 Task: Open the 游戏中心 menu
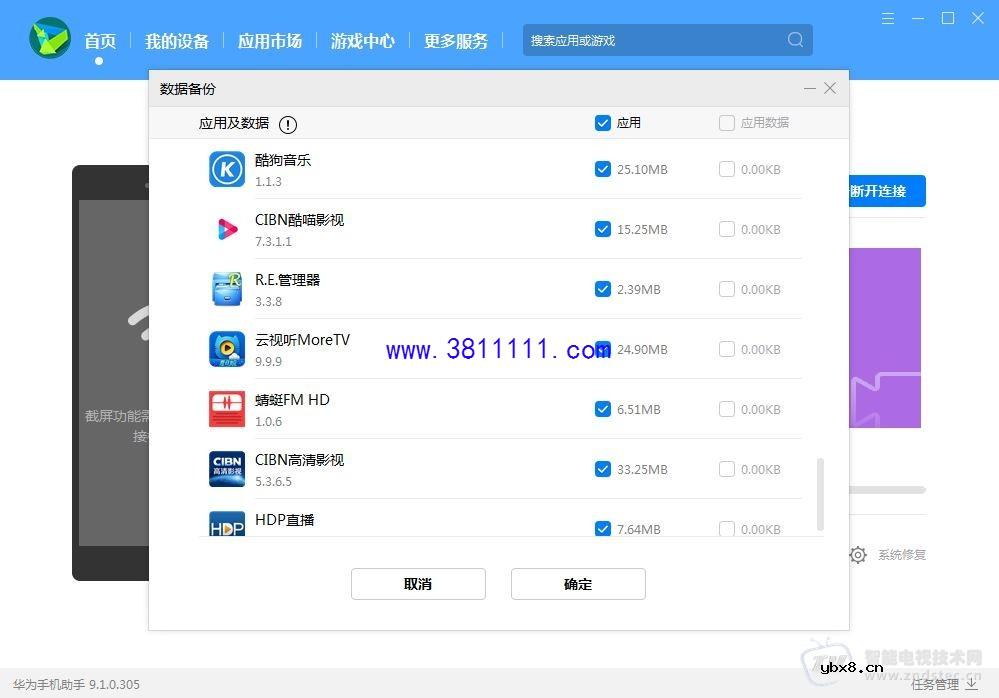click(x=362, y=41)
